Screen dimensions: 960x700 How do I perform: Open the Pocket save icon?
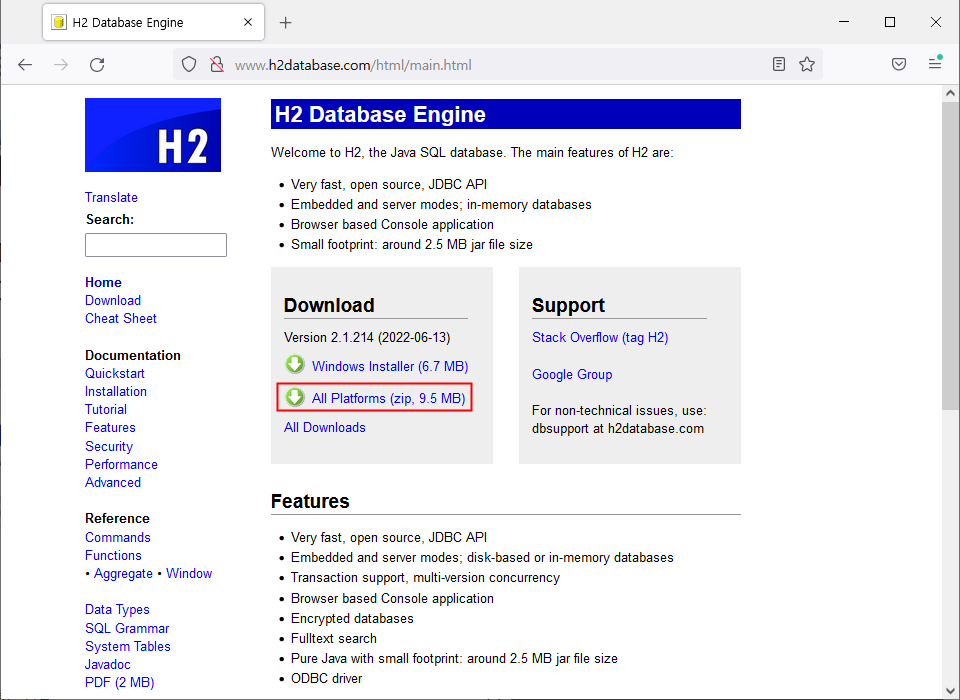(899, 64)
